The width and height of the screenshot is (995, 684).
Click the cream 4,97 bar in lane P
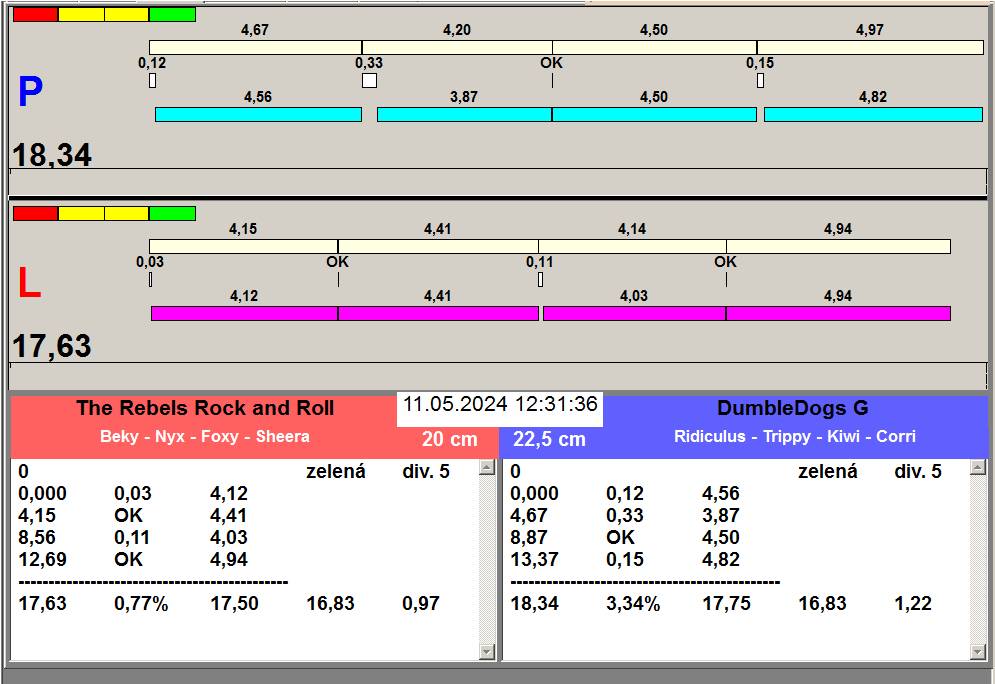pos(870,47)
